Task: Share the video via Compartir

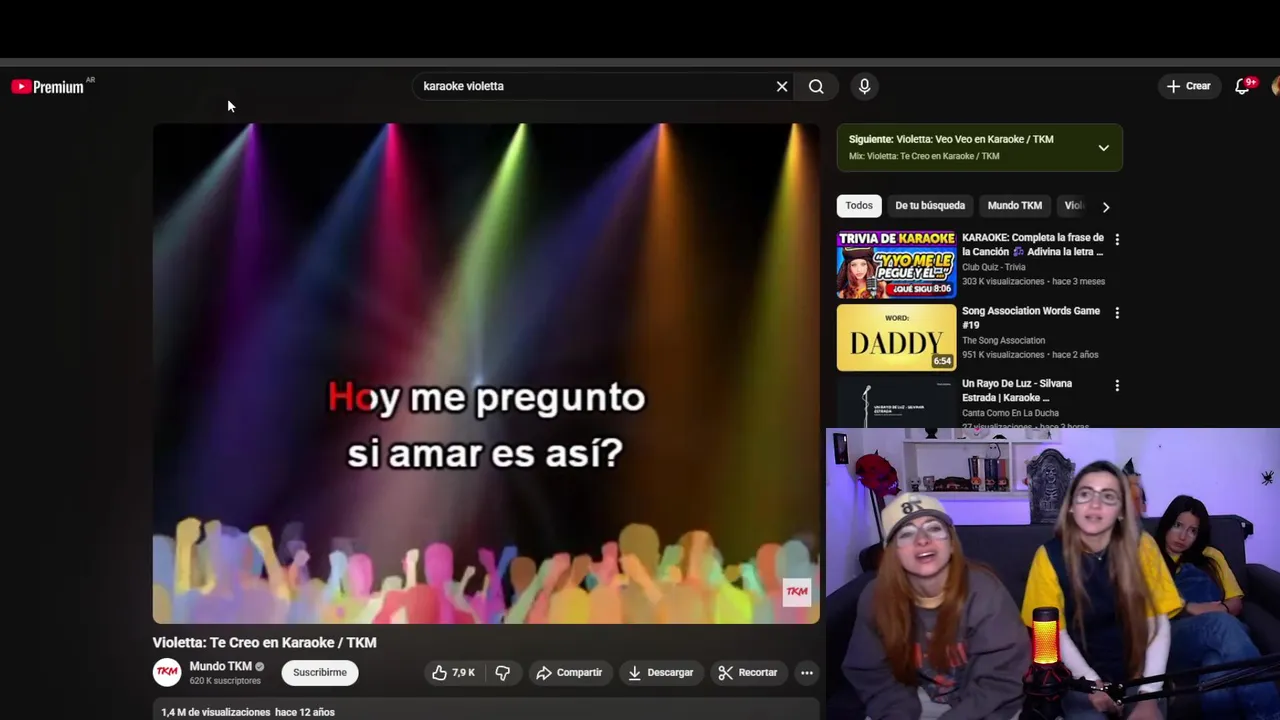Action: pos(569,673)
